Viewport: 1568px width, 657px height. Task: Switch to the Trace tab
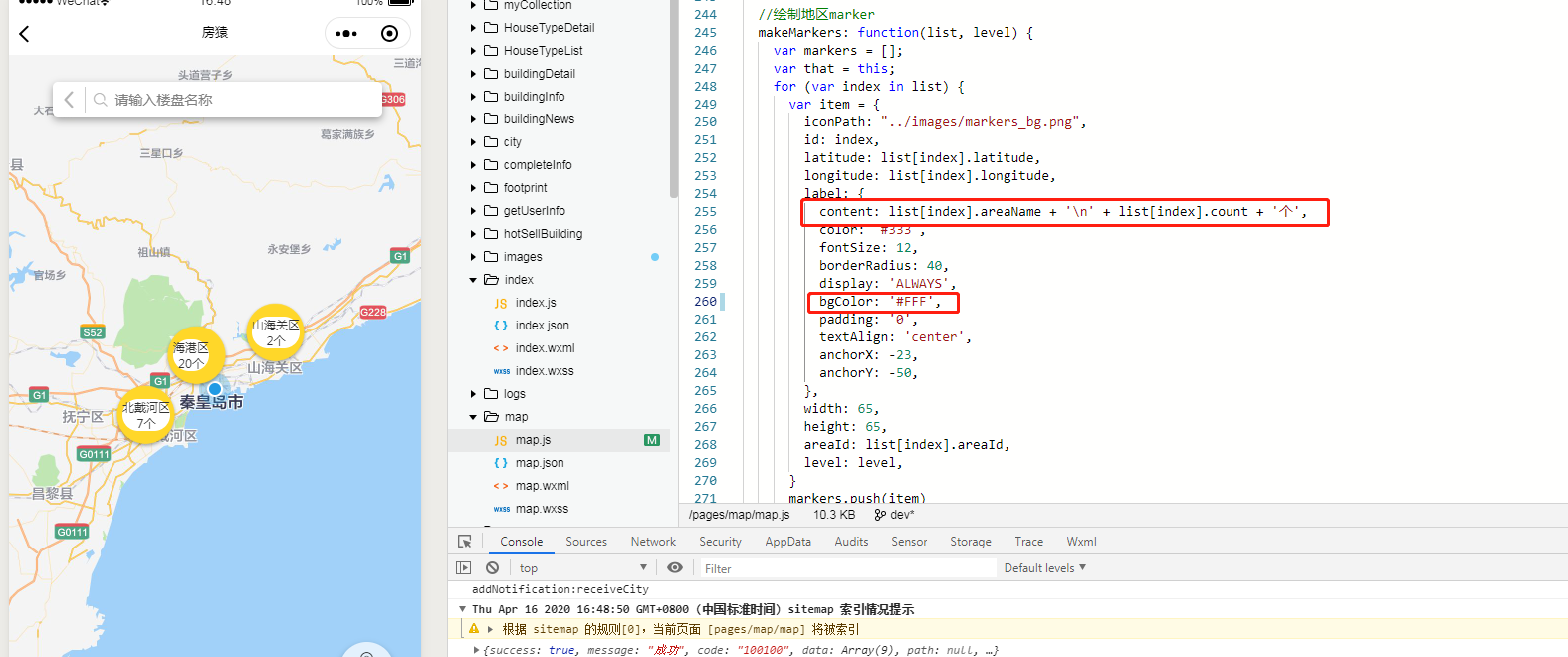pos(1029,542)
